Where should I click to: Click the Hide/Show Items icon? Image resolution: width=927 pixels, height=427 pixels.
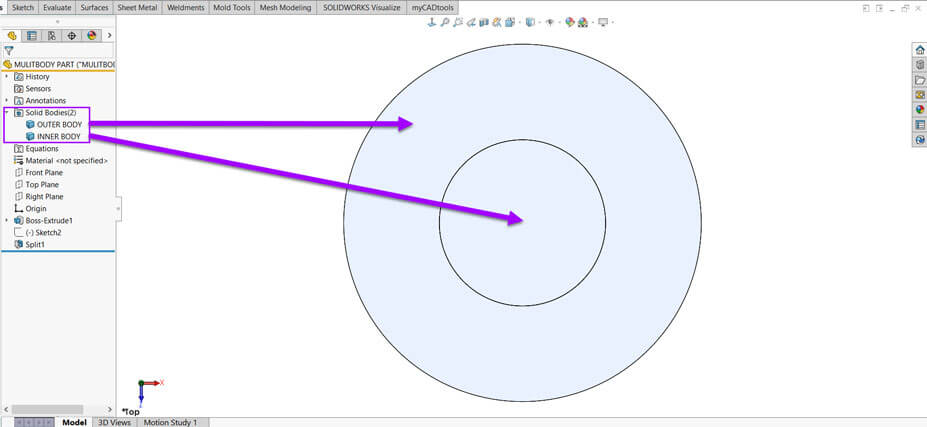point(550,22)
